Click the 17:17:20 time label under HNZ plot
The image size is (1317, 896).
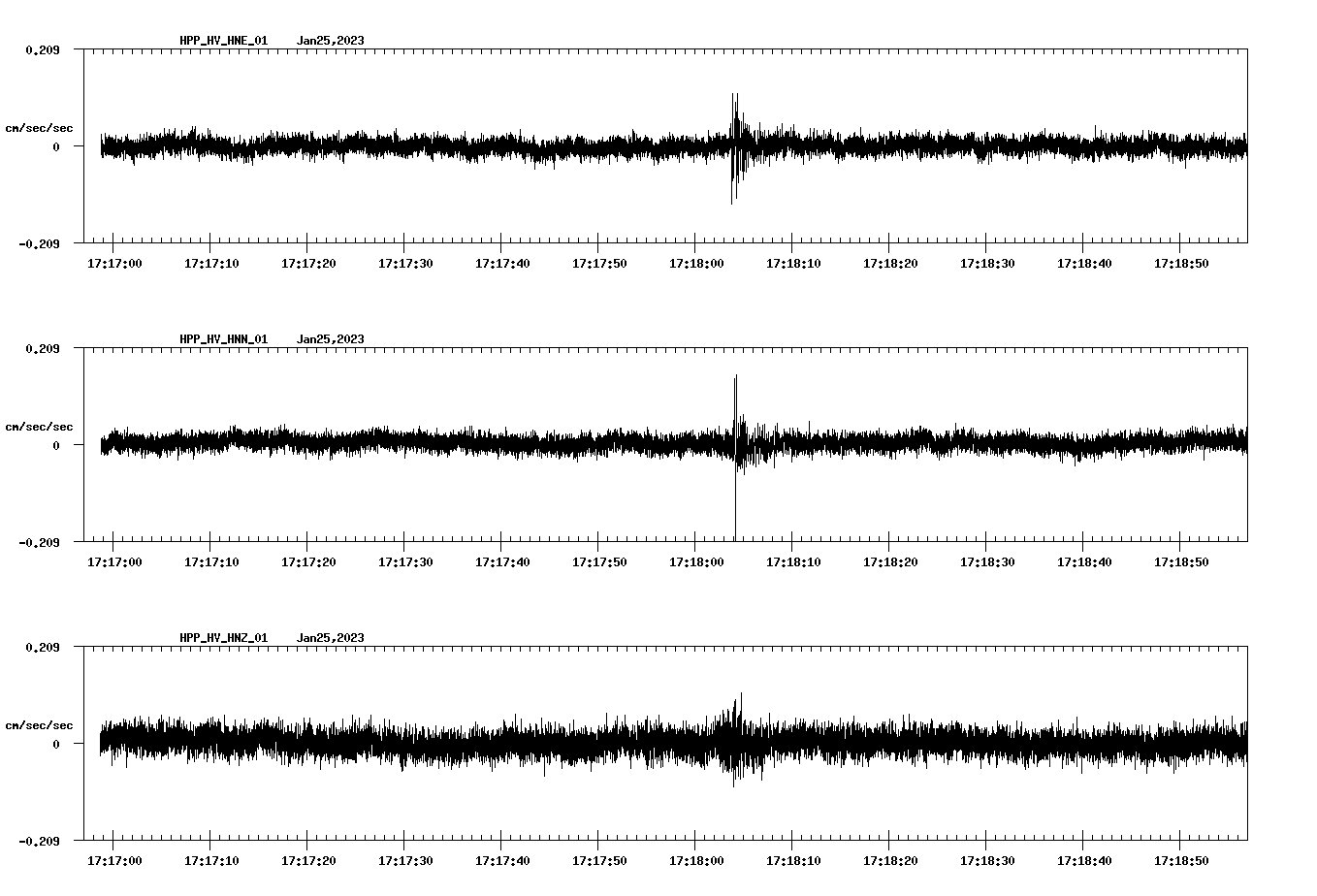click(308, 860)
